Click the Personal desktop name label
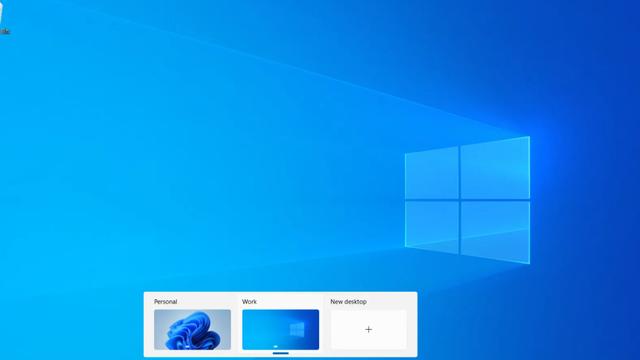Image resolution: width=640 pixels, height=360 pixels. pyautogui.click(x=165, y=302)
